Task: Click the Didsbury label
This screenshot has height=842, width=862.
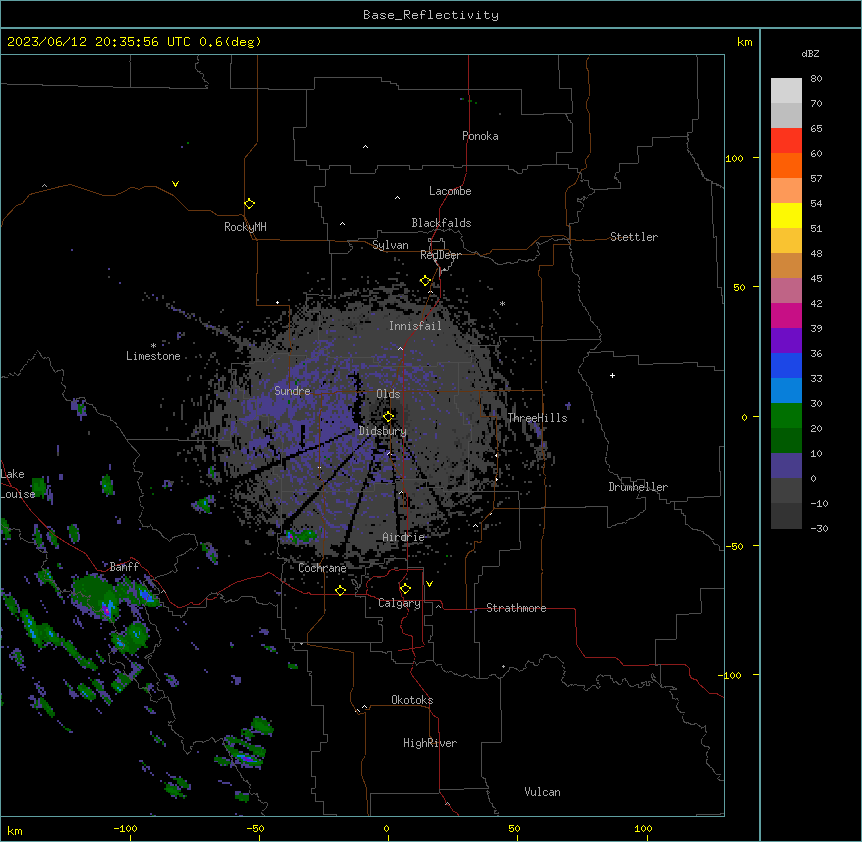Action: pos(383,431)
